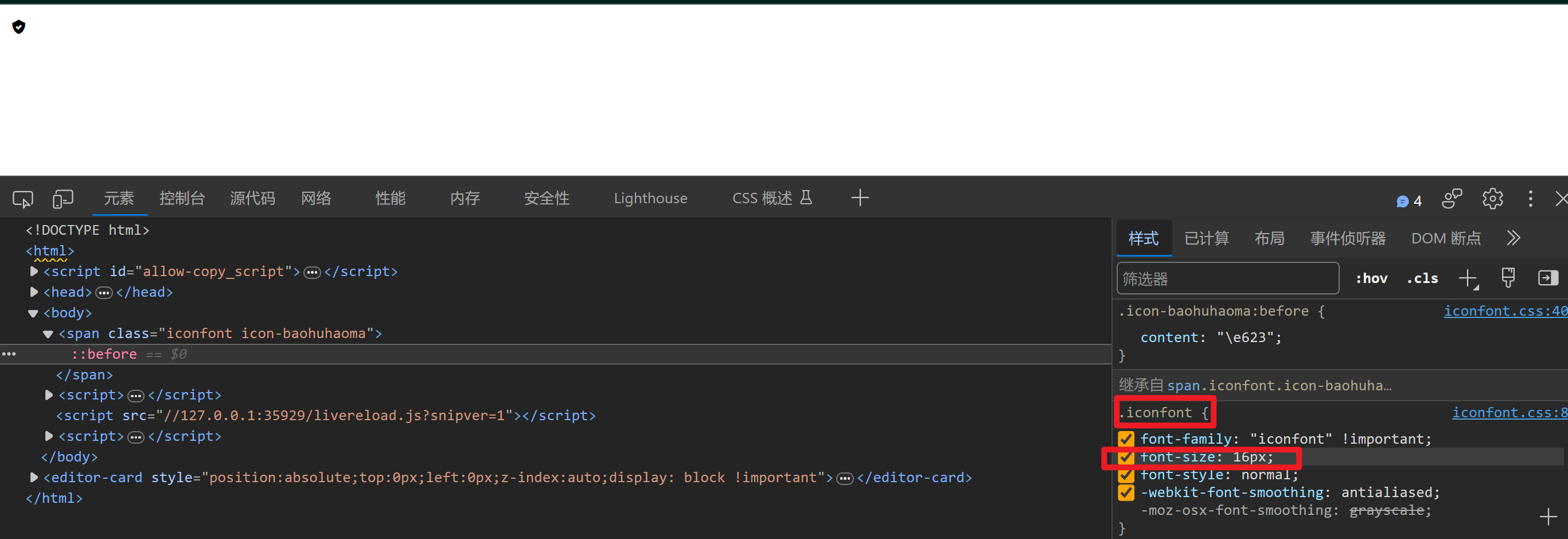Screen dimensions: 1568x539
Task: Collapse the body element node
Action: 33,313
